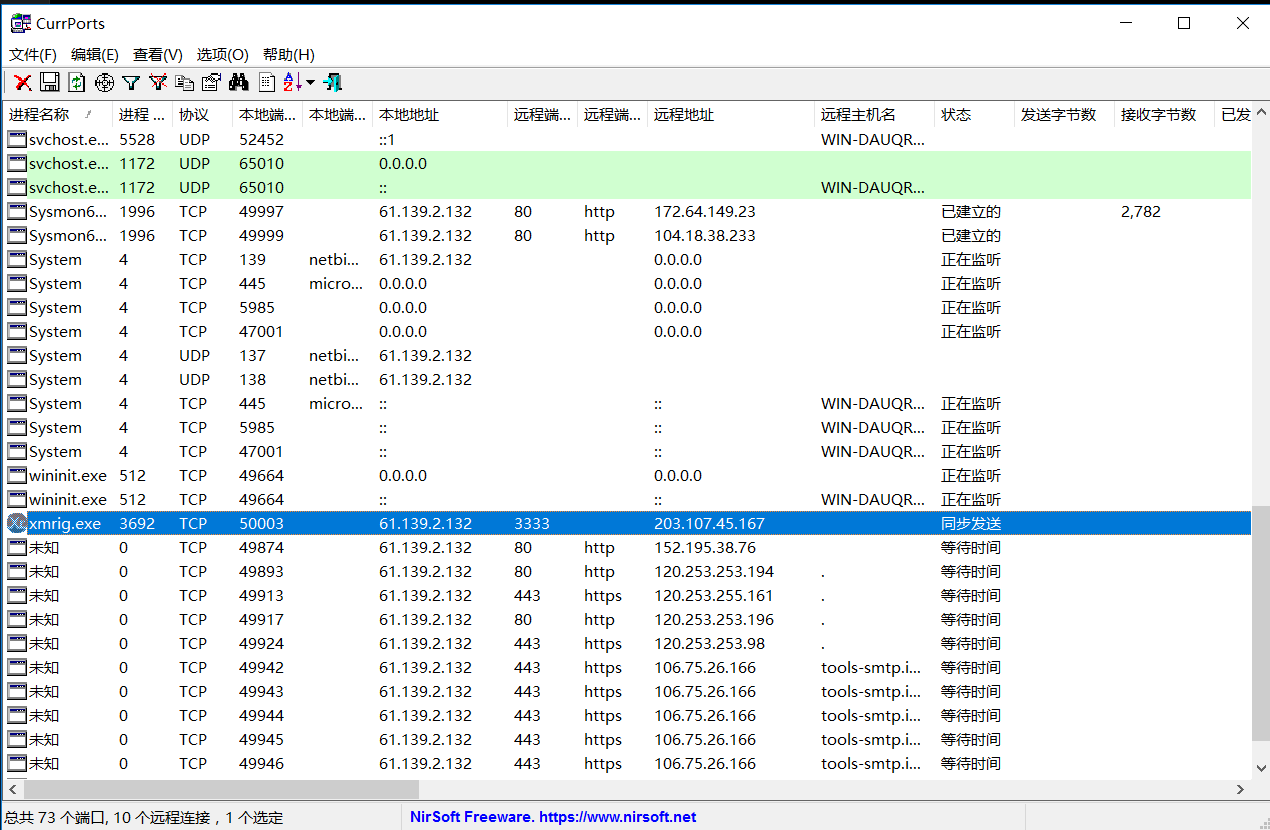Click vertical scrollbar down arrow
Screen dimensions: 1270x830
(x=1261, y=770)
